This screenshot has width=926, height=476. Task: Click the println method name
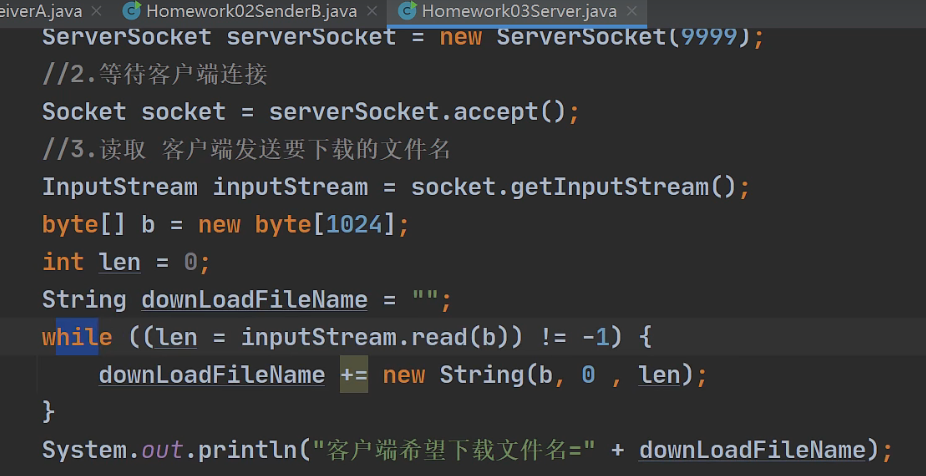(247, 451)
